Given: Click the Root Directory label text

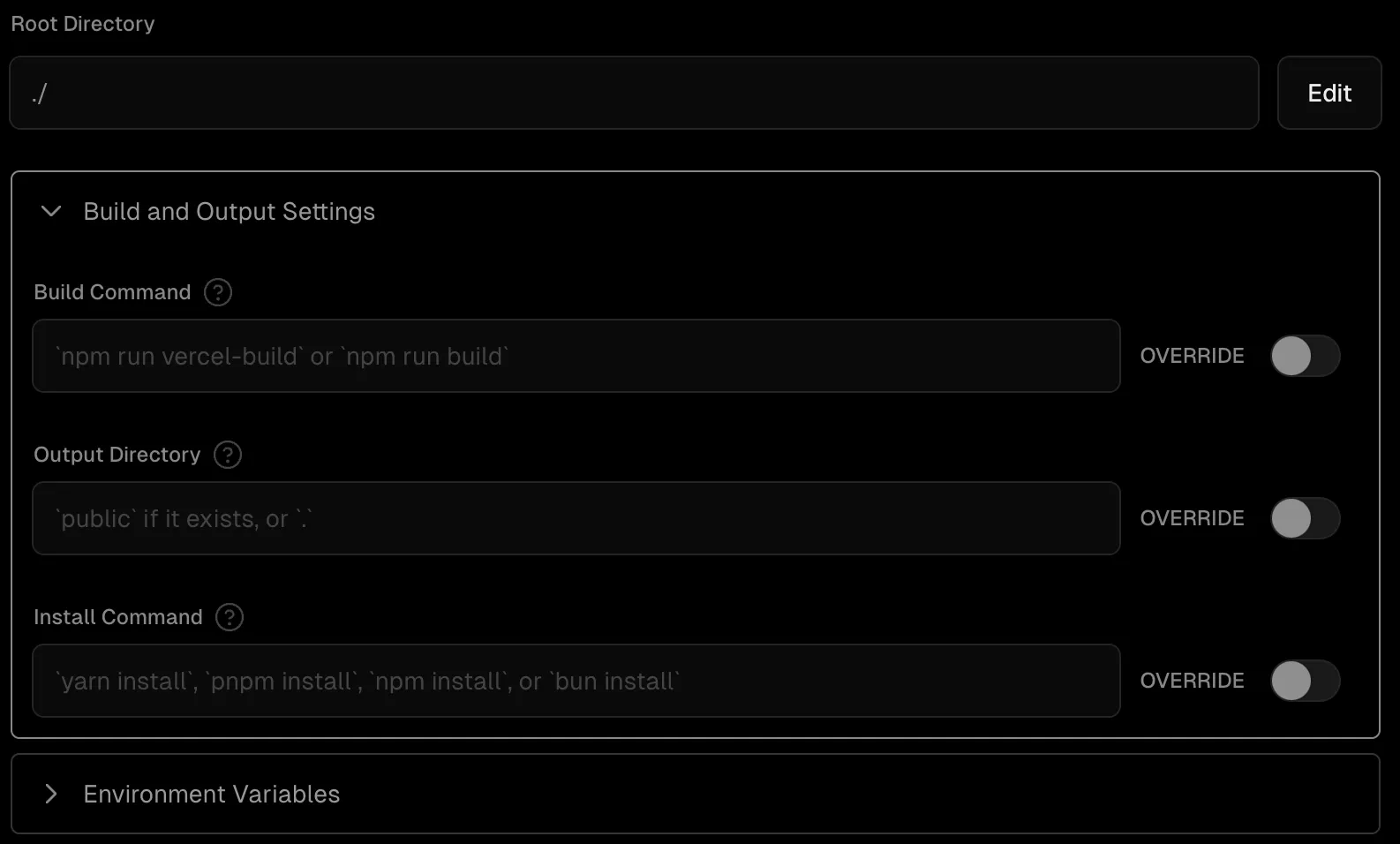Looking at the screenshot, I should (83, 24).
